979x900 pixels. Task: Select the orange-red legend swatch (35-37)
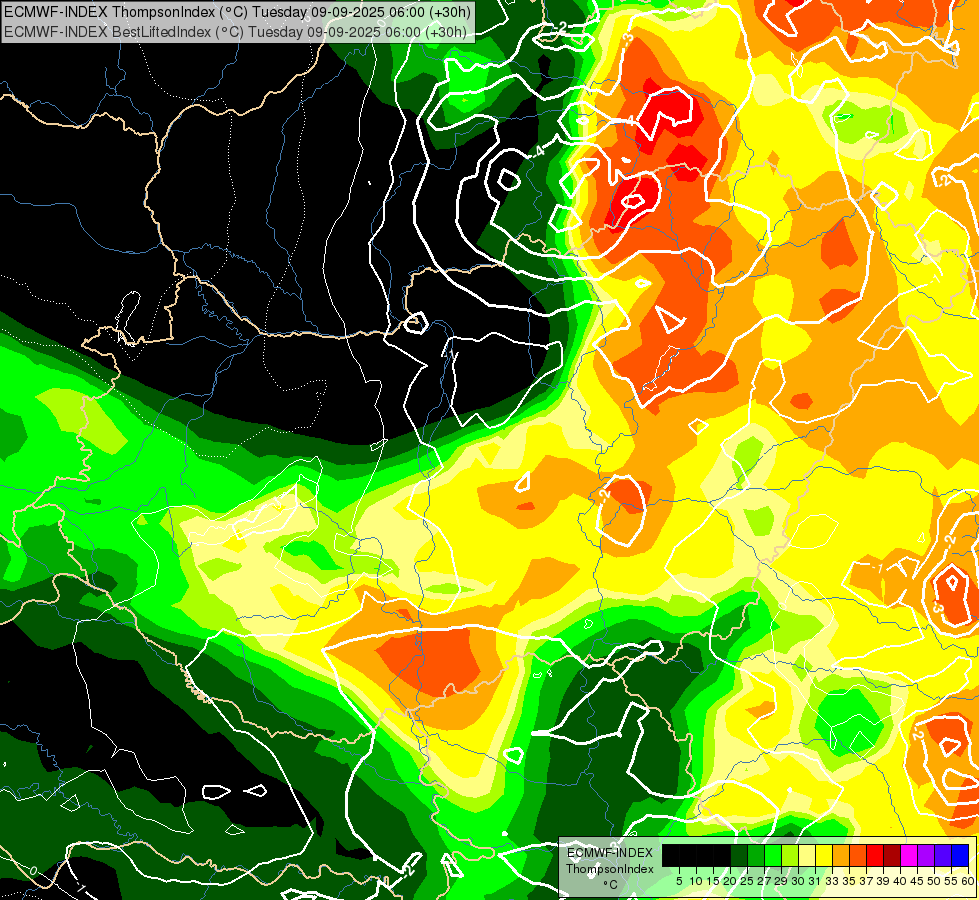[858, 855]
